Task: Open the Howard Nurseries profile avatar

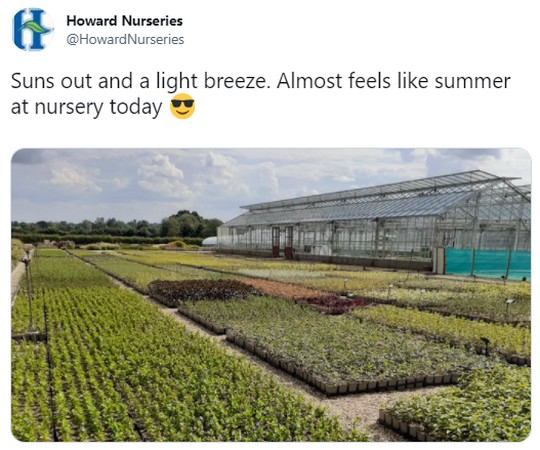Action: (32, 29)
